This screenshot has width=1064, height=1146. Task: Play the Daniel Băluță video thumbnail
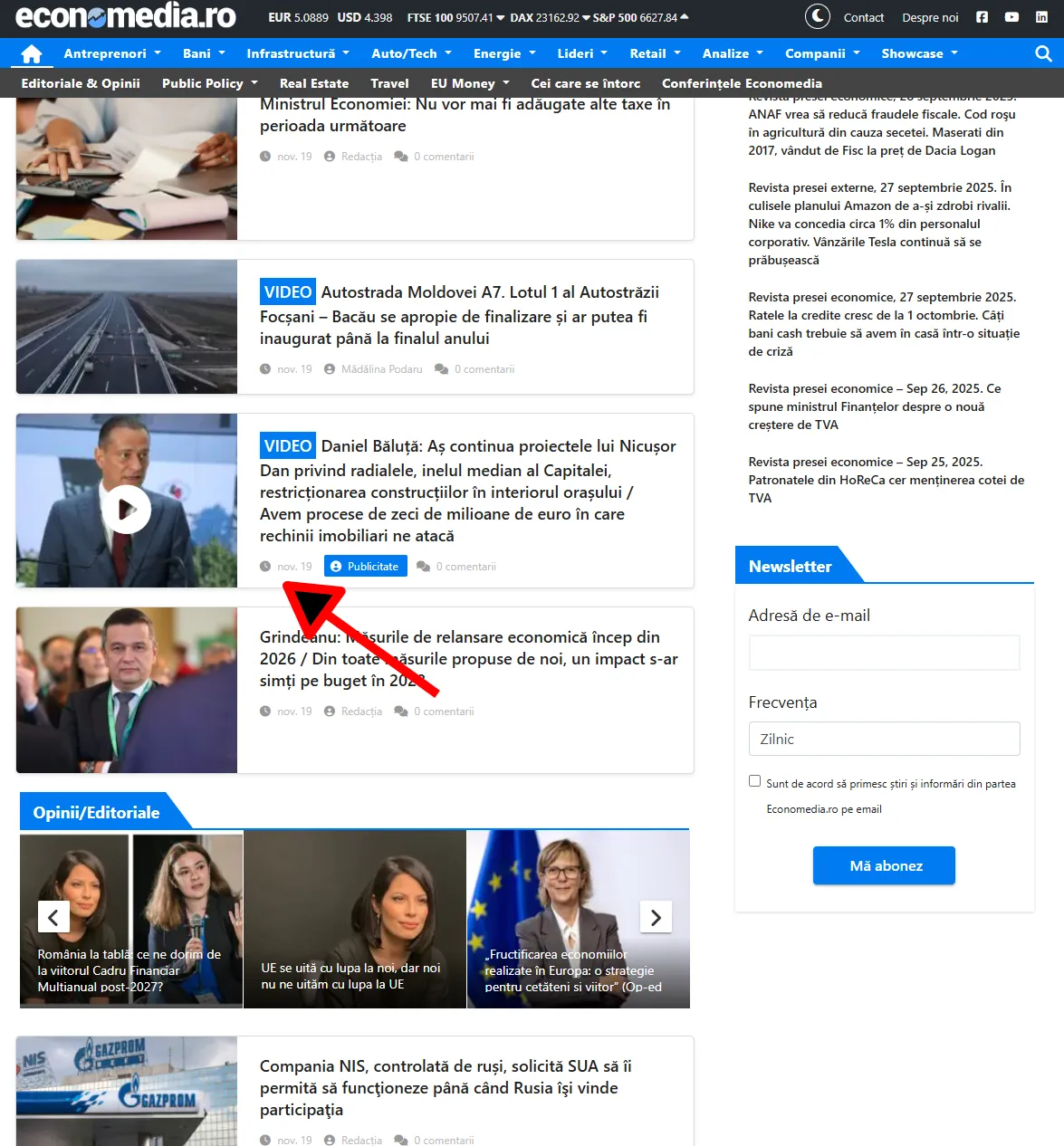(127, 510)
